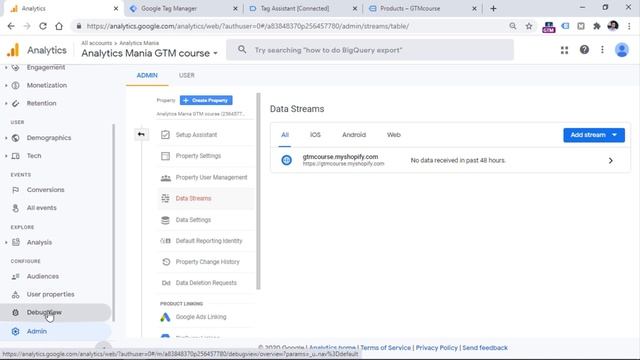
Task: Open the browser three-dot menu
Action: click(x=629, y=26)
